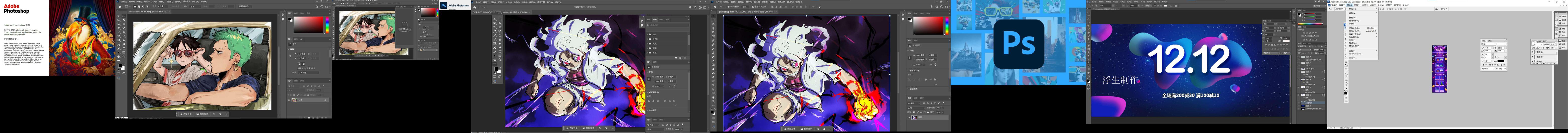This screenshot has width=1568, height=133.
Task: Click the small Ps icon beside 'Adobe Photoshop' label
Action: 444,6
